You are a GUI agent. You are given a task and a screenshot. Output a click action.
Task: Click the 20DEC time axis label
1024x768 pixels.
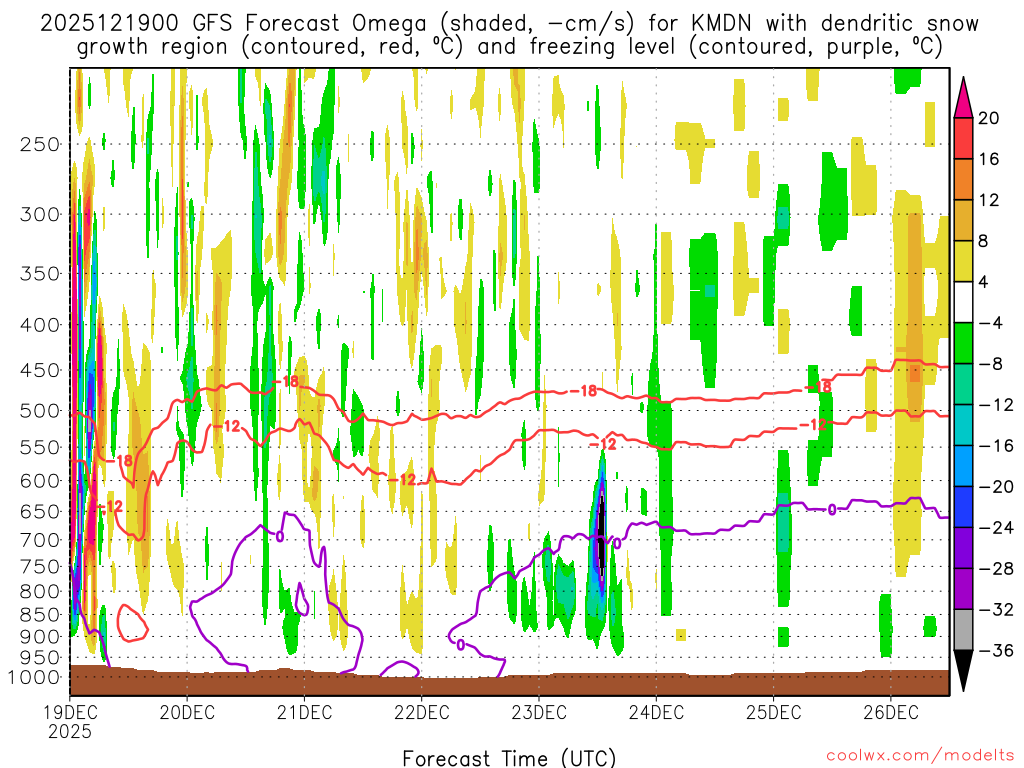pyautogui.click(x=187, y=712)
